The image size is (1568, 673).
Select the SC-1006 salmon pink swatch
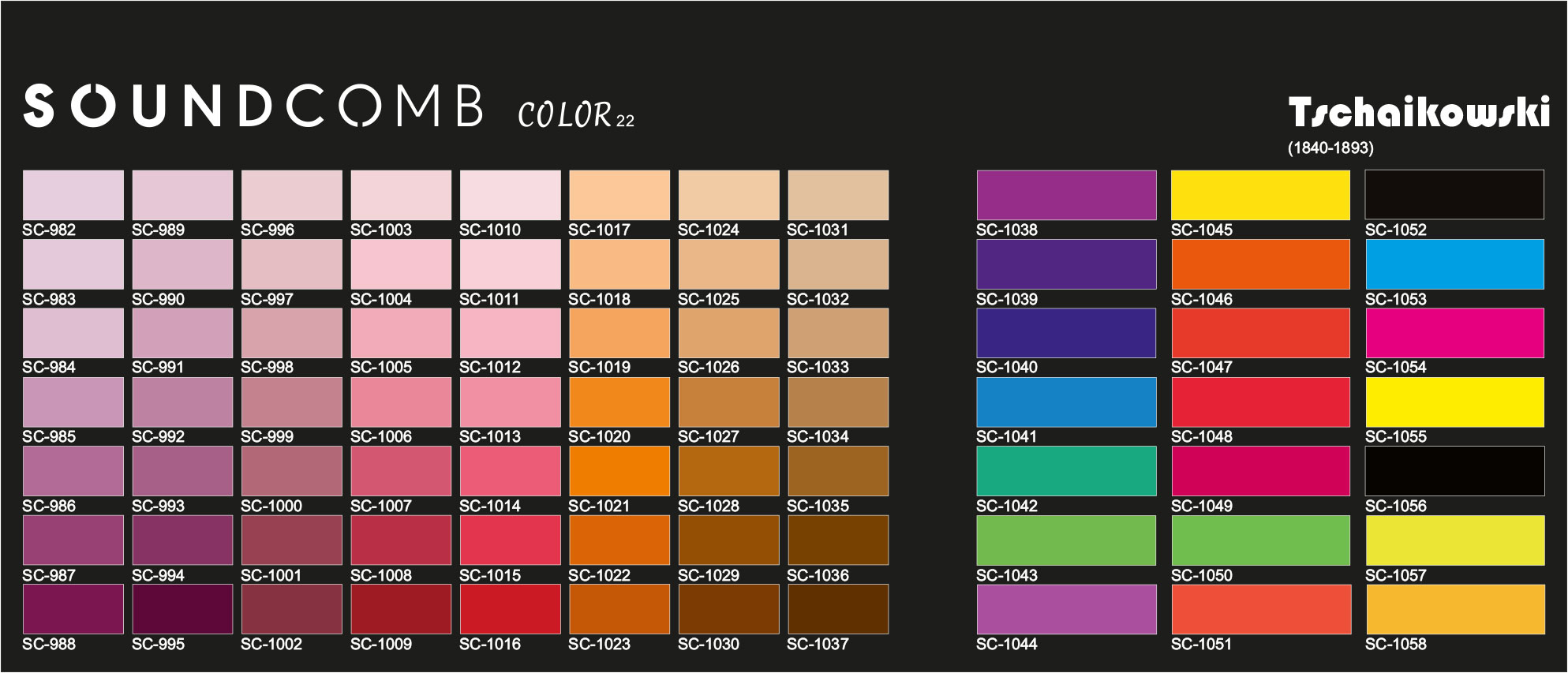tap(401, 402)
